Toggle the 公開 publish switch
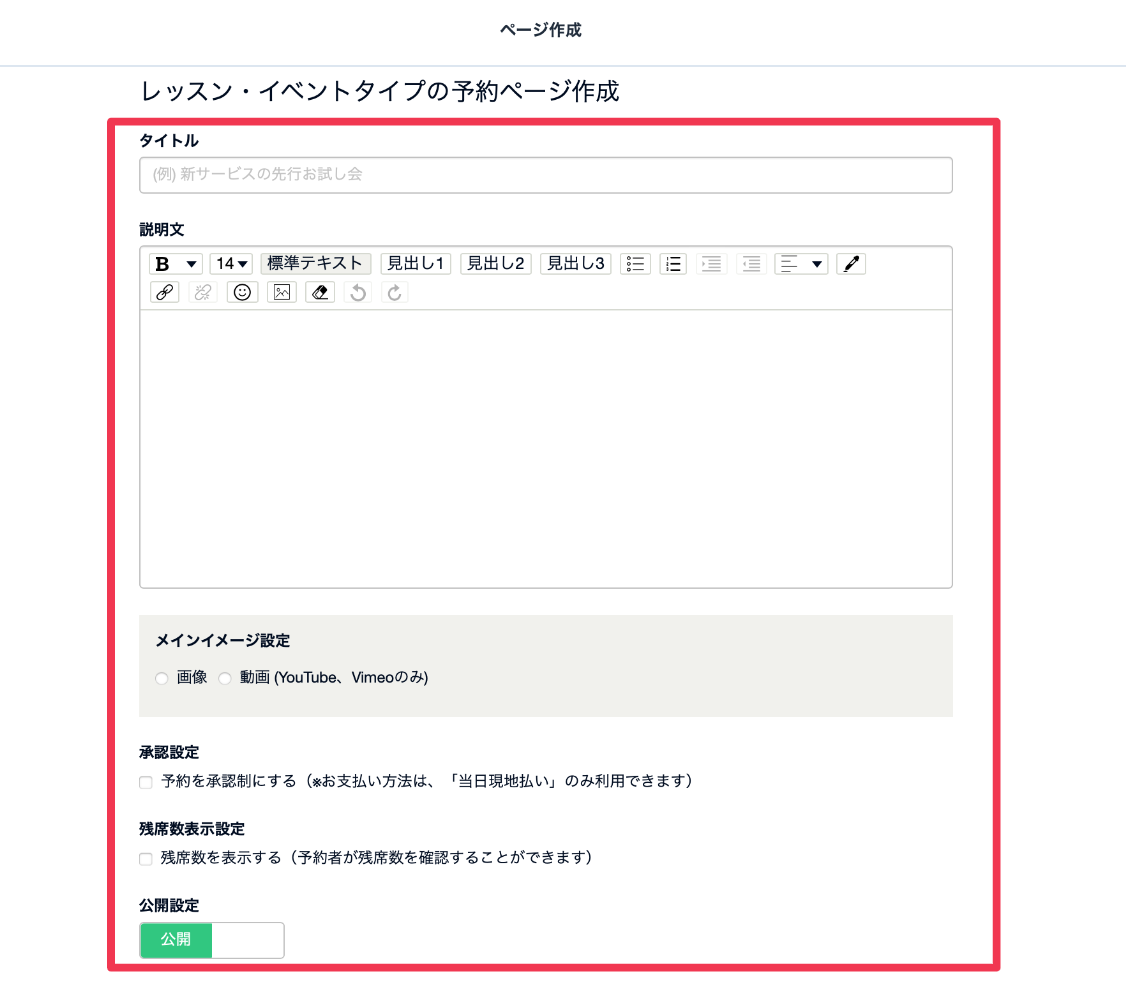Image resolution: width=1126 pixels, height=988 pixels. point(212,940)
